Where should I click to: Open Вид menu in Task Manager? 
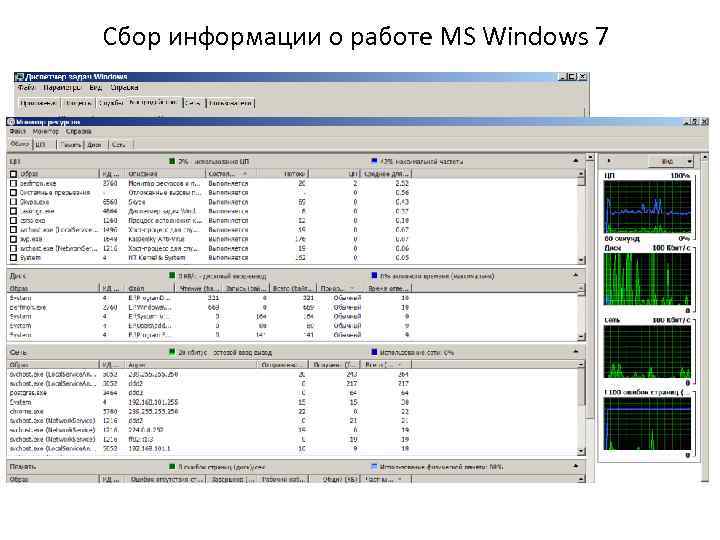tap(96, 87)
